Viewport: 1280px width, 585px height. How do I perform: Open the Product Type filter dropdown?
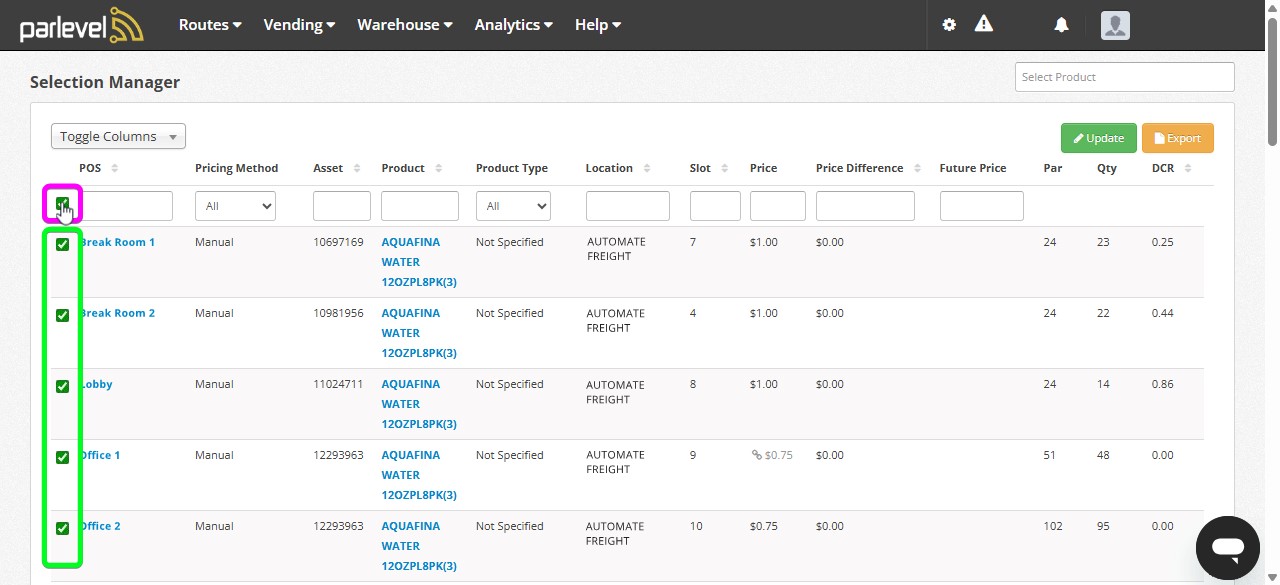pyautogui.click(x=512, y=206)
